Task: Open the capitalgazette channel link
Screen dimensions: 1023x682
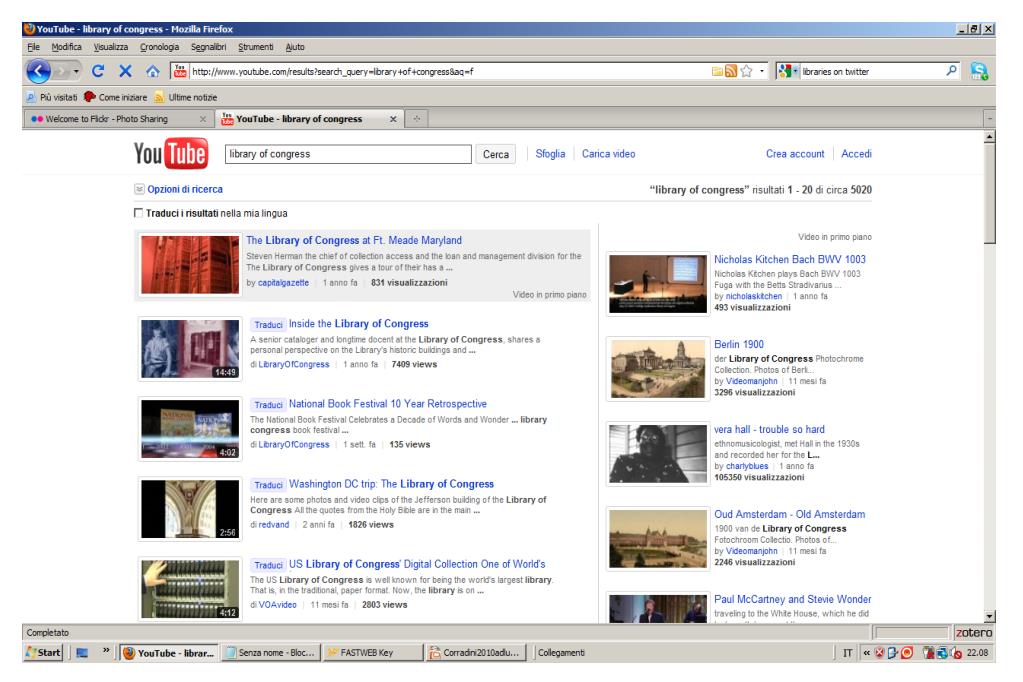Action: click(283, 283)
